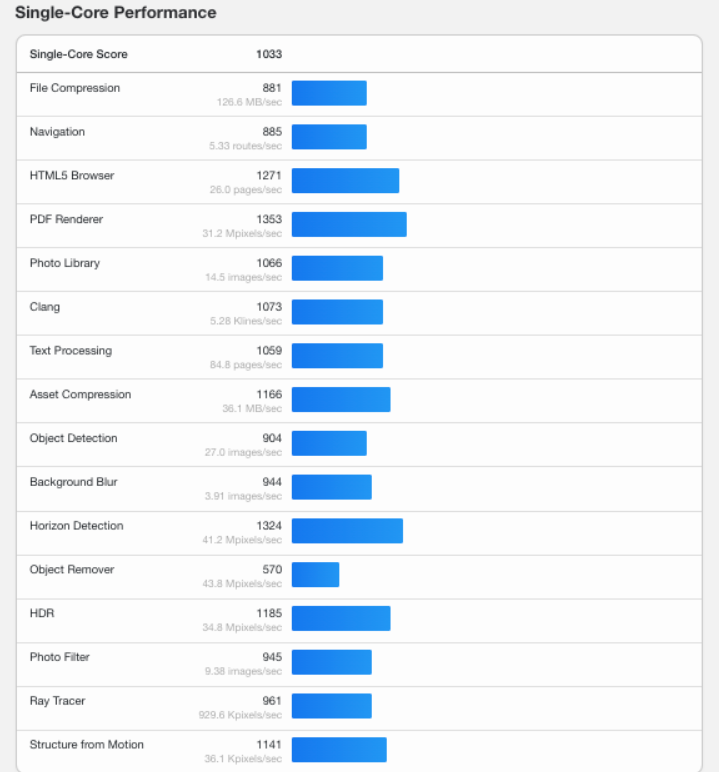Click the Single-Core Performance heading
719x772 pixels.
[115, 13]
